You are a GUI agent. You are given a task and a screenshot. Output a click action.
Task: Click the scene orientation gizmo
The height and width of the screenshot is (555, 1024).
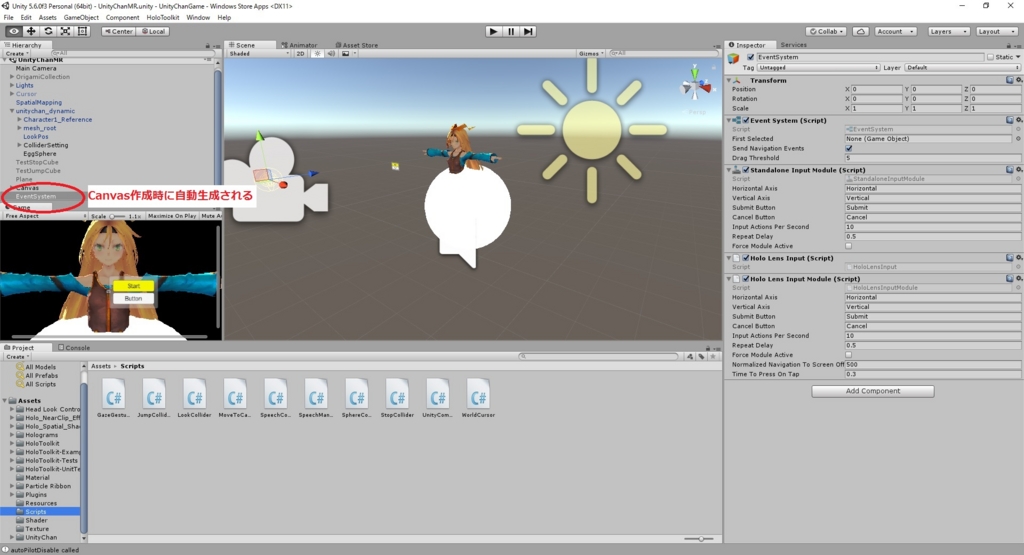[x=696, y=85]
